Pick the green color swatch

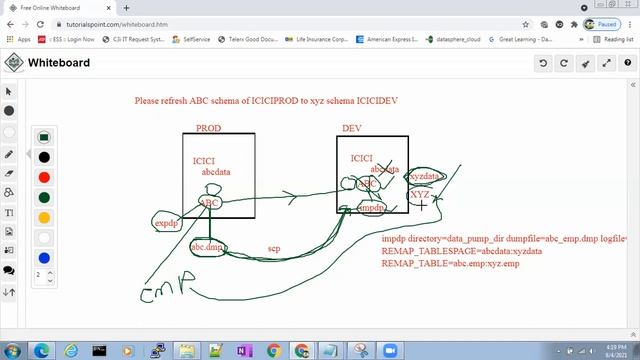[44, 198]
